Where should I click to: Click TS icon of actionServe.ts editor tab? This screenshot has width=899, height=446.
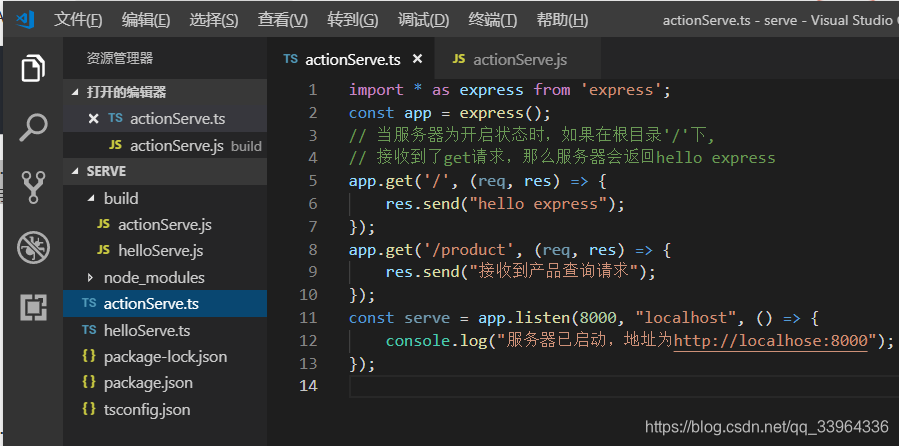[291, 59]
